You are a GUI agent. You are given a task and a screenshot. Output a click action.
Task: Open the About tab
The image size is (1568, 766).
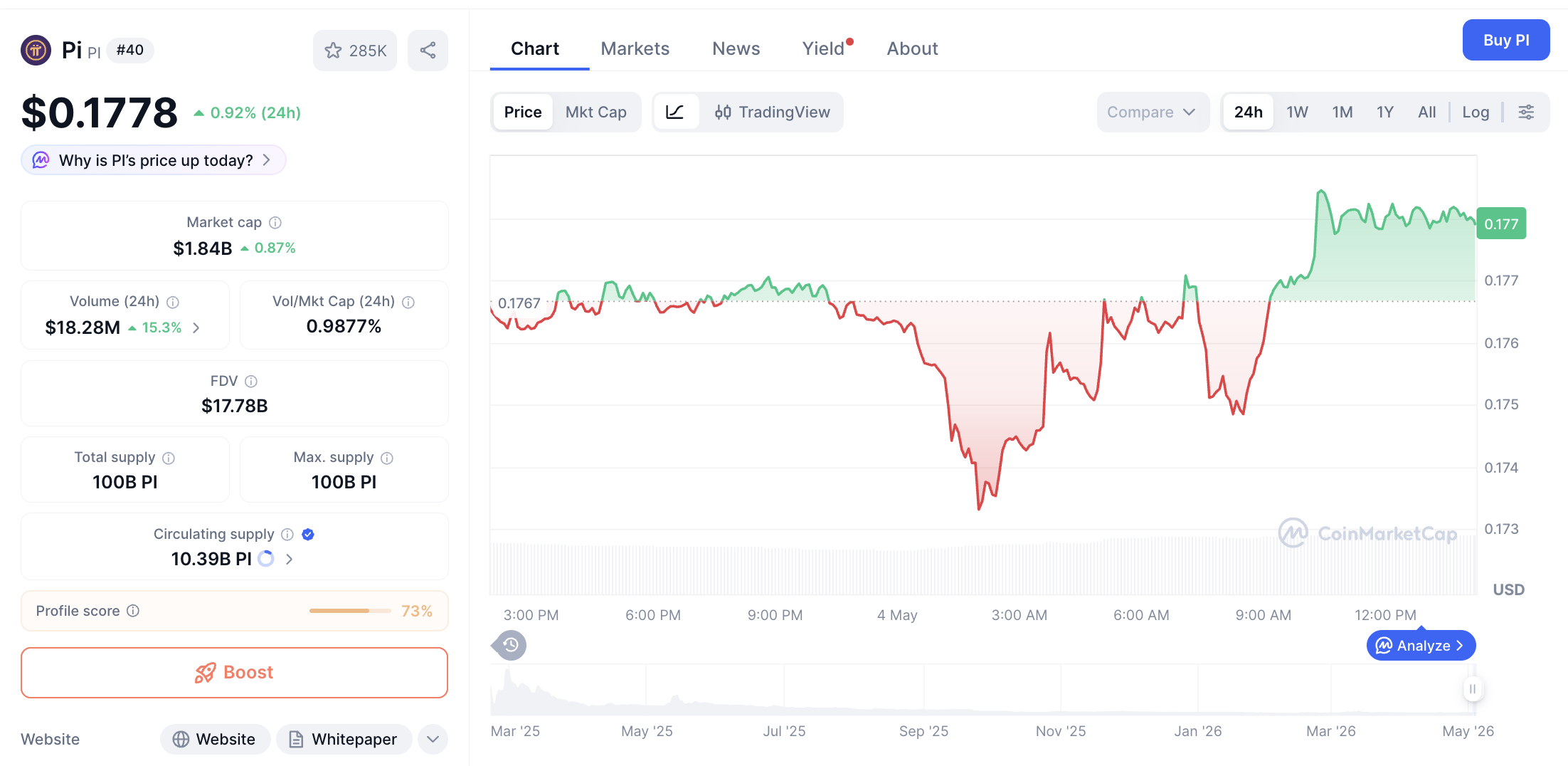click(x=912, y=48)
